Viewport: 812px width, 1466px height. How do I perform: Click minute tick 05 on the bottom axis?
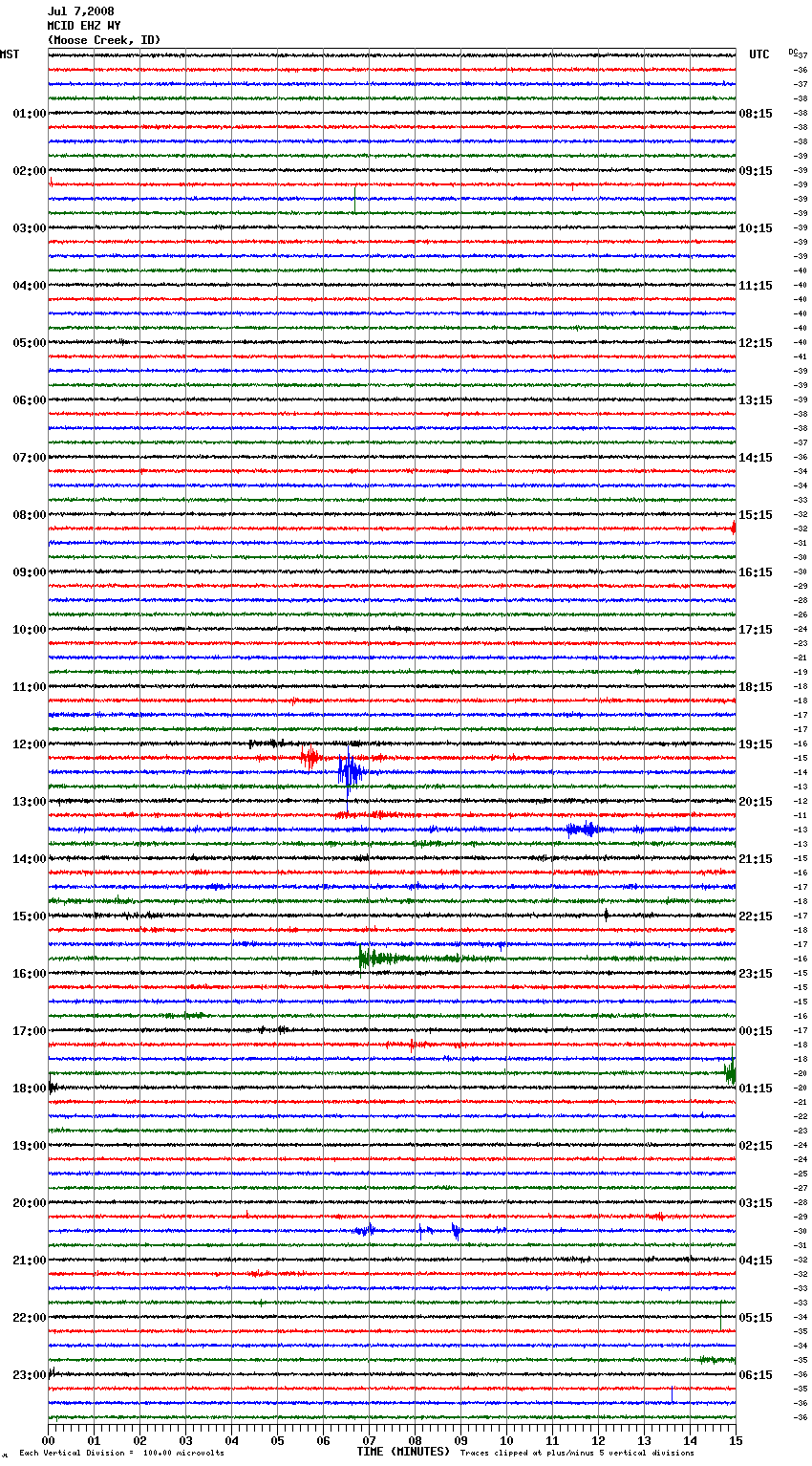[x=277, y=1440]
